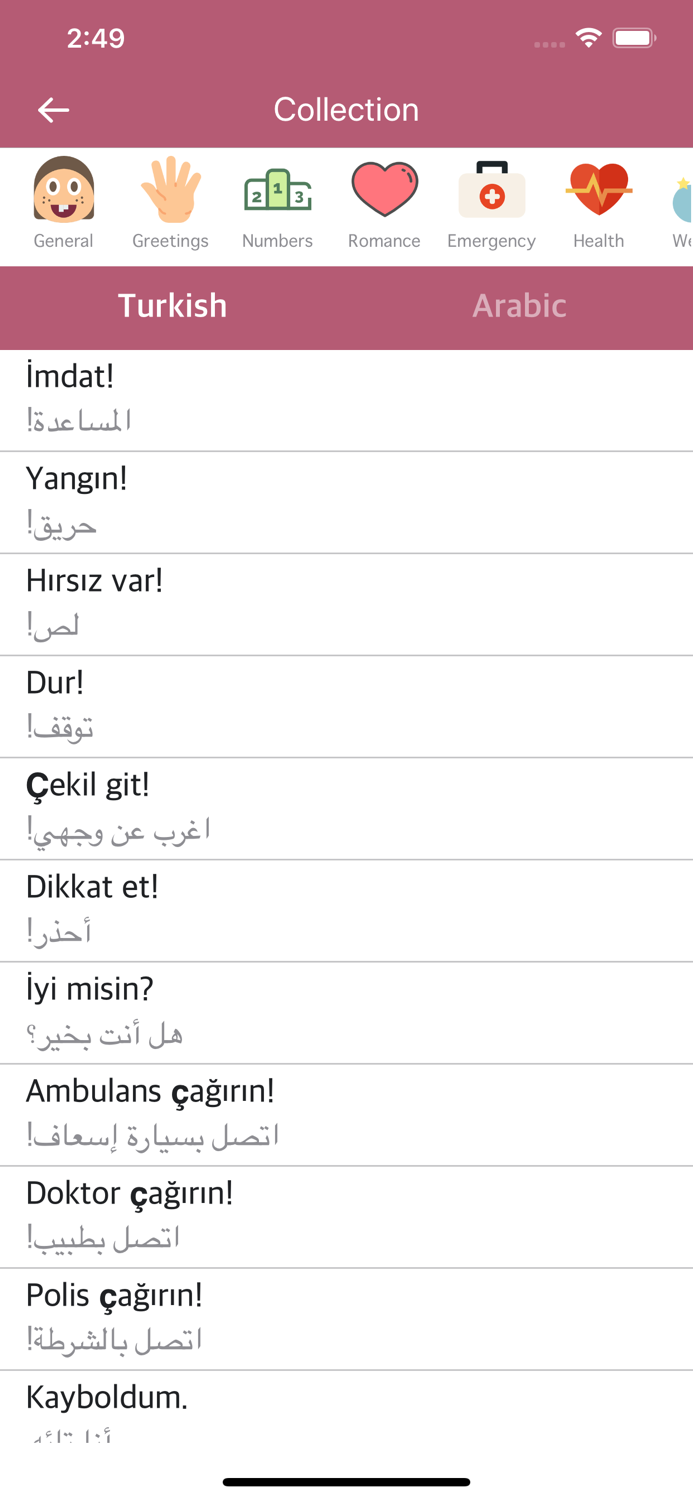Tap the Çekil git! phrase row
This screenshot has height=1500, width=693.
[346, 806]
